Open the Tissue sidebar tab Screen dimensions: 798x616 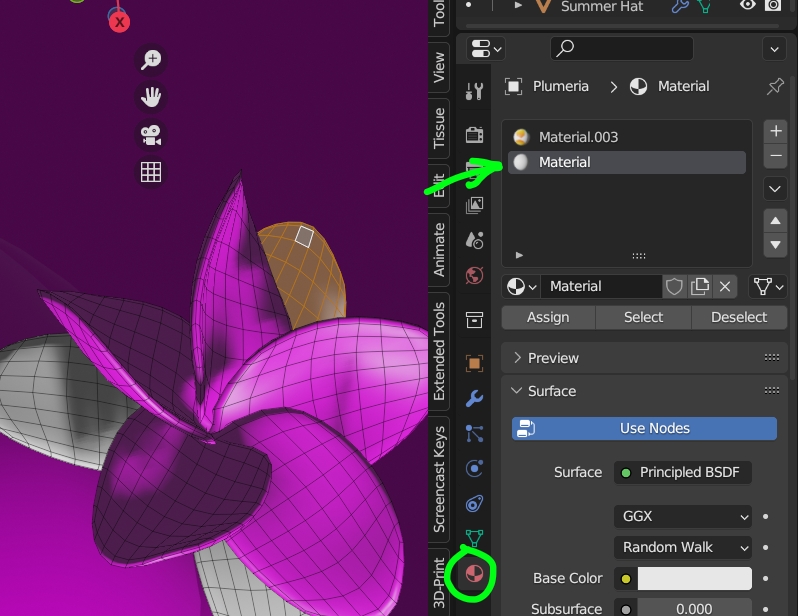(x=439, y=127)
